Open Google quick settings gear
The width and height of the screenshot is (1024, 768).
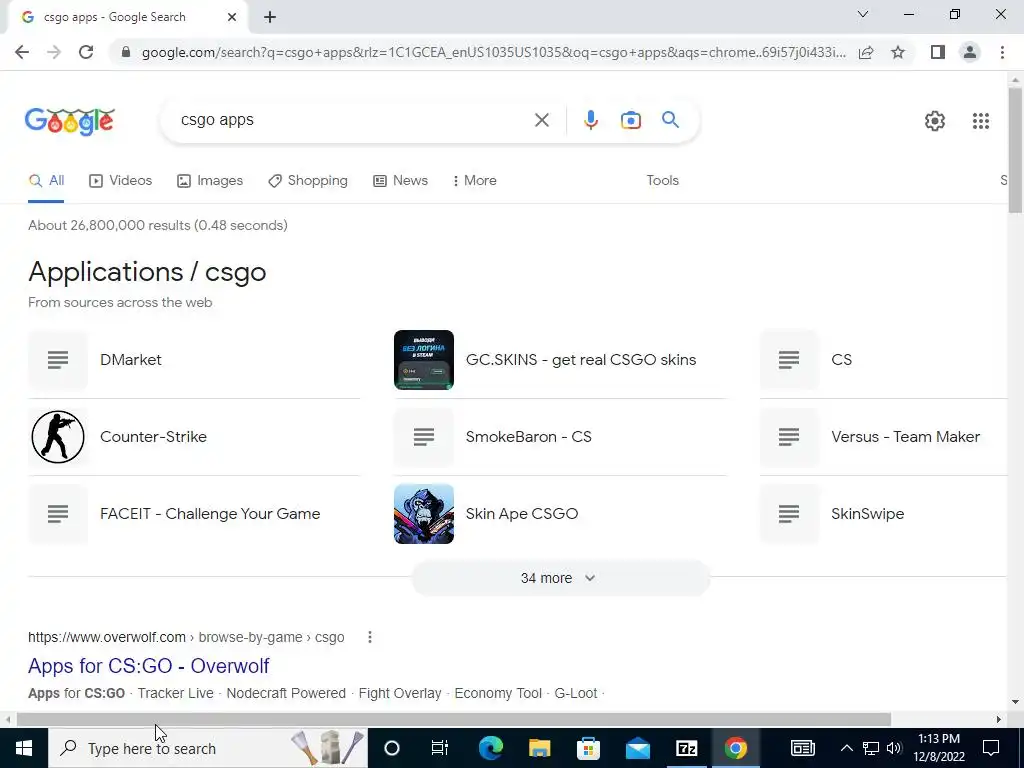[x=935, y=121]
